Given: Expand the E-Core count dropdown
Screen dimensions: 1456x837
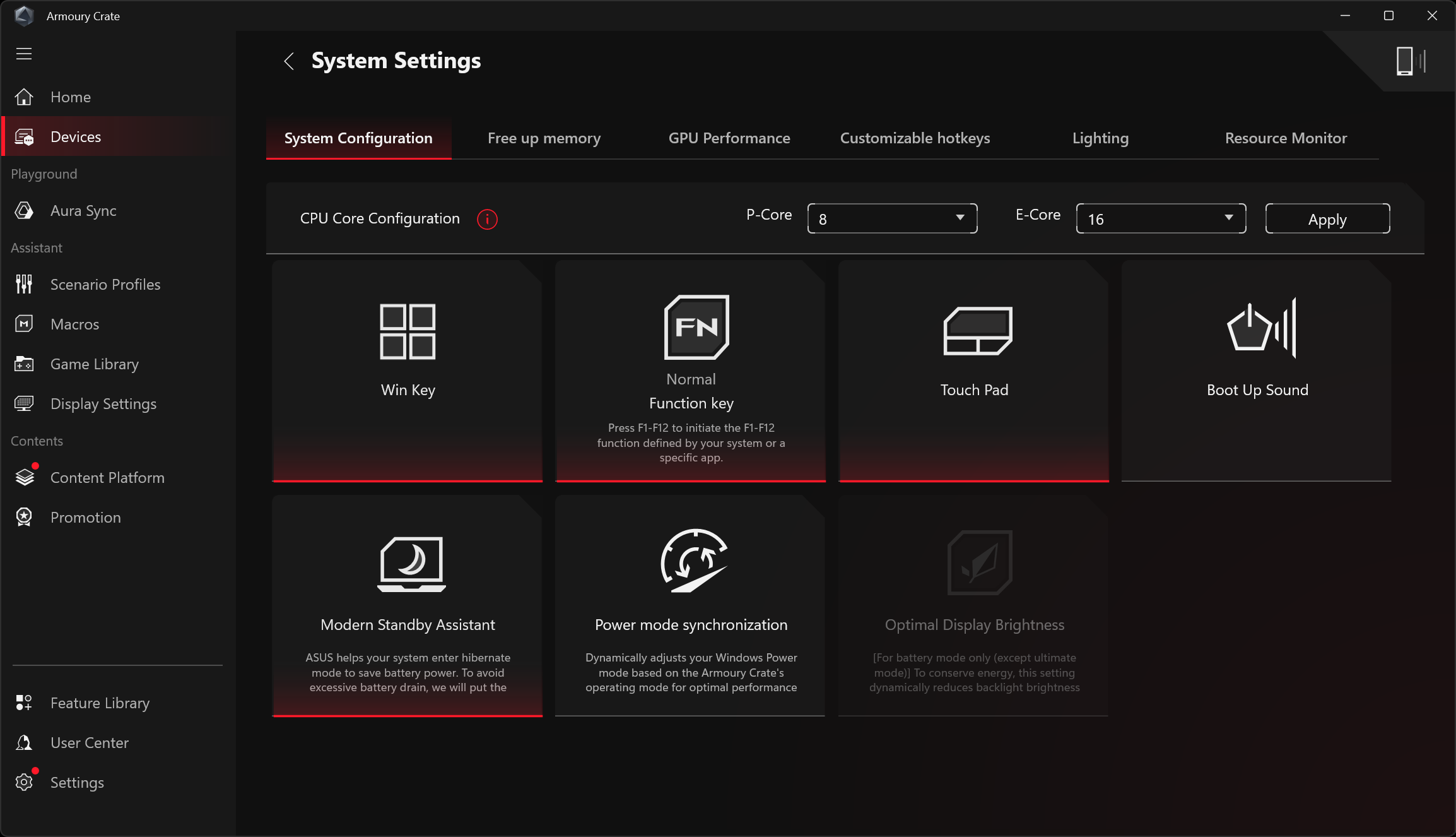Looking at the screenshot, I should pyautogui.click(x=1161, y=218).
